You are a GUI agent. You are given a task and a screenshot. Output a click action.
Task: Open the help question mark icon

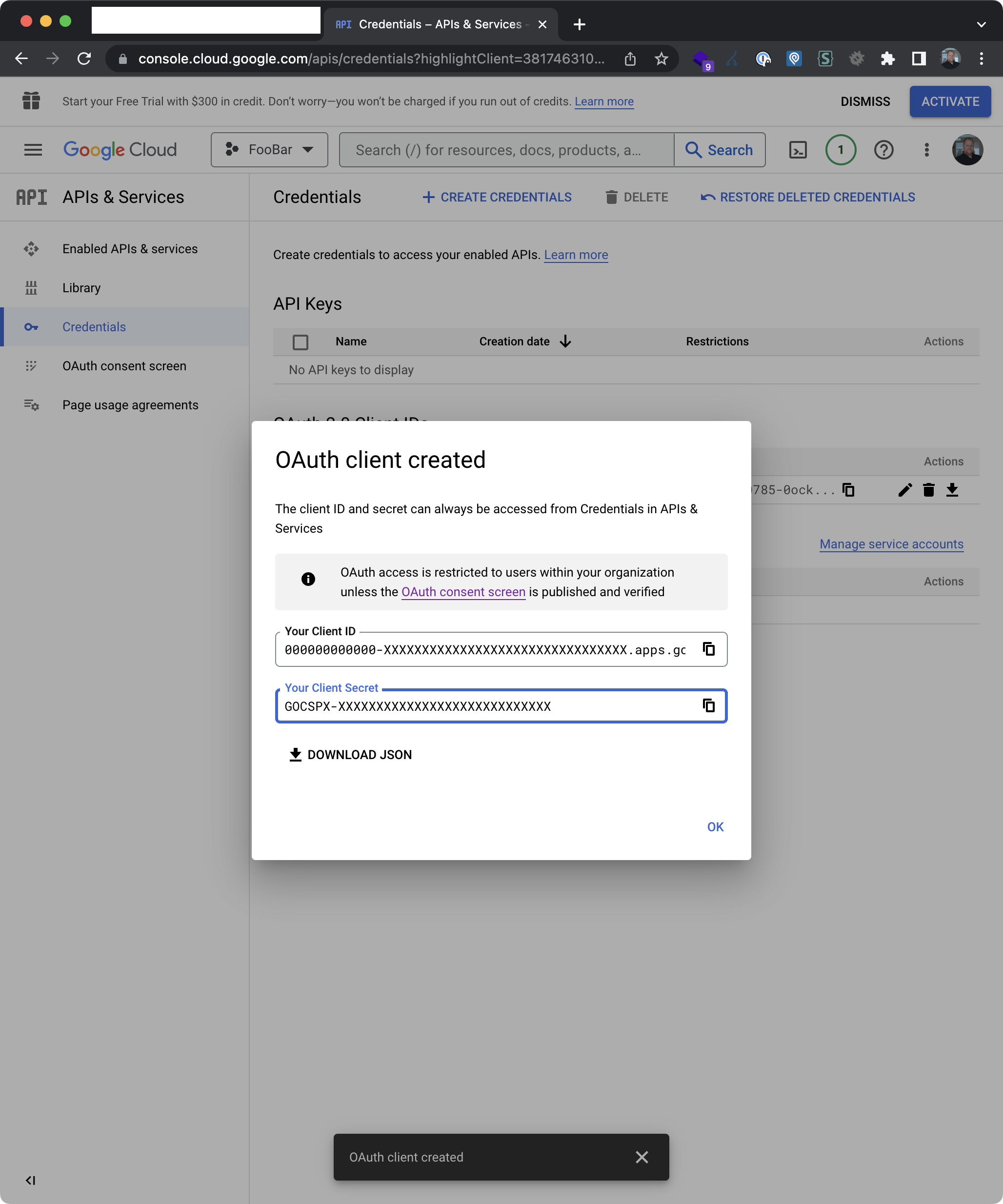click(883, 150)
